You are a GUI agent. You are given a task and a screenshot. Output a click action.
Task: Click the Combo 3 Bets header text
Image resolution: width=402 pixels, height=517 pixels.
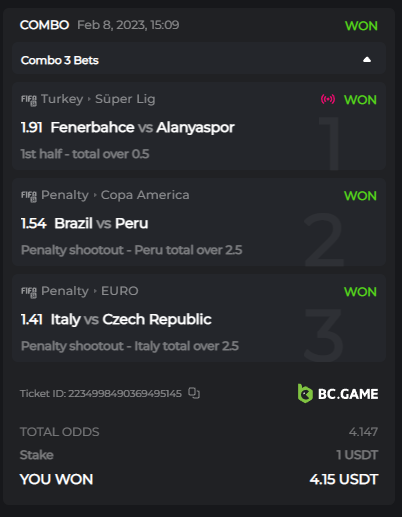coord(60,60)
